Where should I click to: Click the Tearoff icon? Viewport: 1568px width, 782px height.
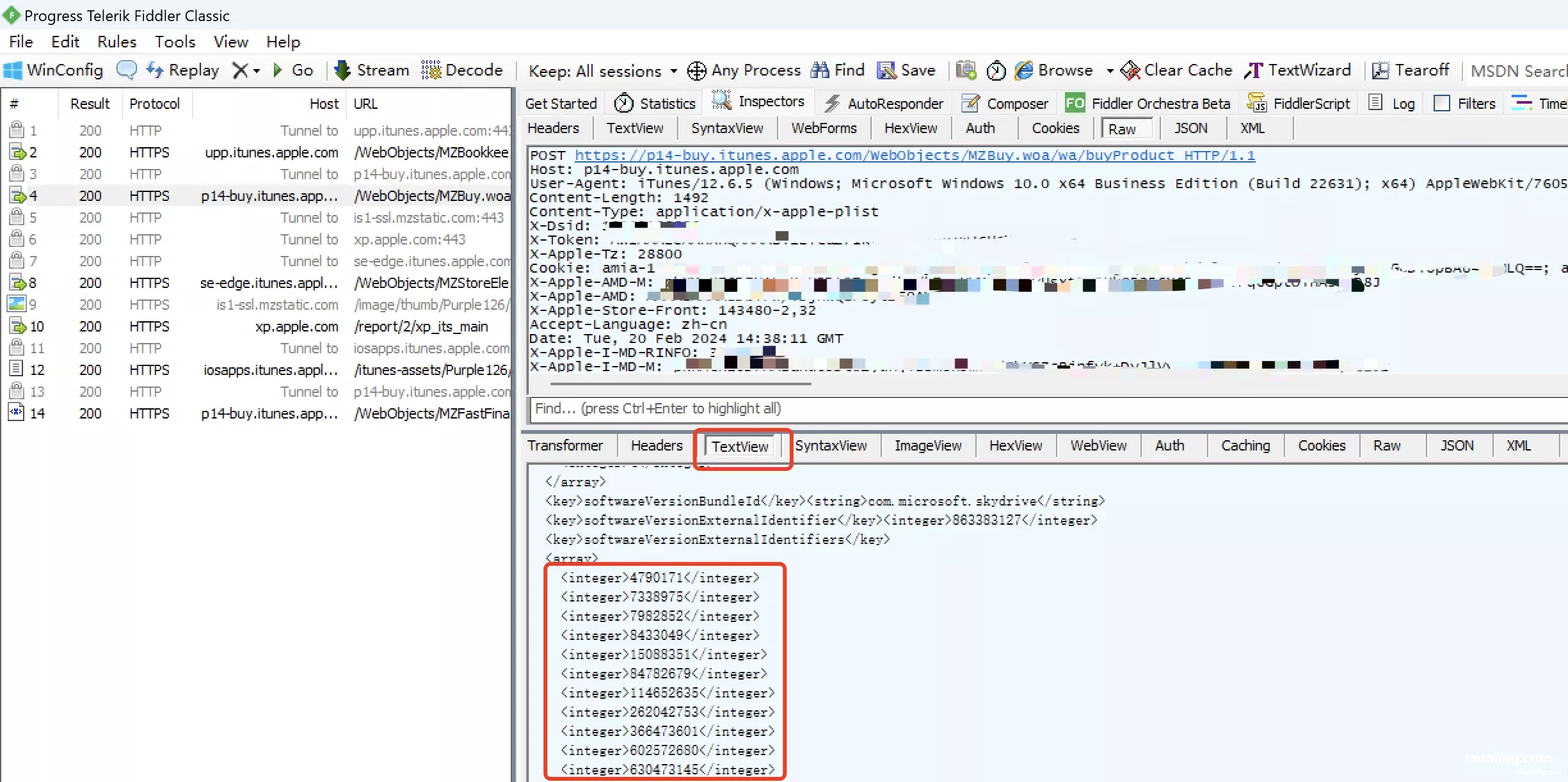click(1380, 70)
